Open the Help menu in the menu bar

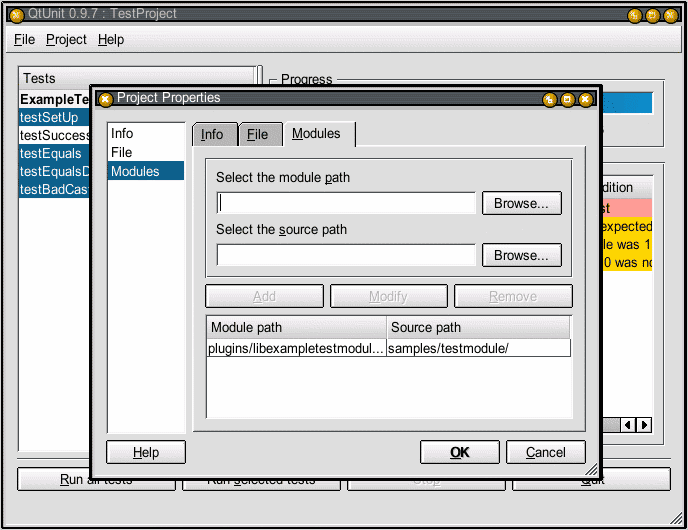pos(111,39)
